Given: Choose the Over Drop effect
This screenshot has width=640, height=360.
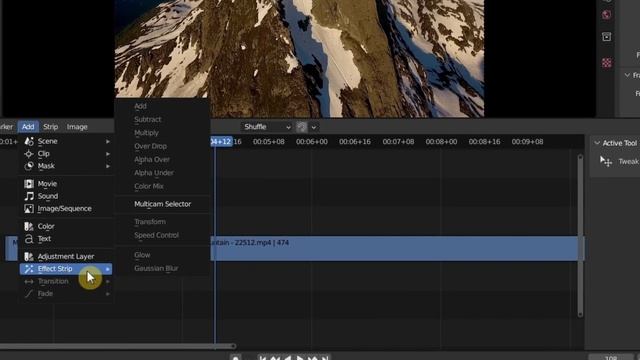Looking at the screenshot, I should pos(163,146).
